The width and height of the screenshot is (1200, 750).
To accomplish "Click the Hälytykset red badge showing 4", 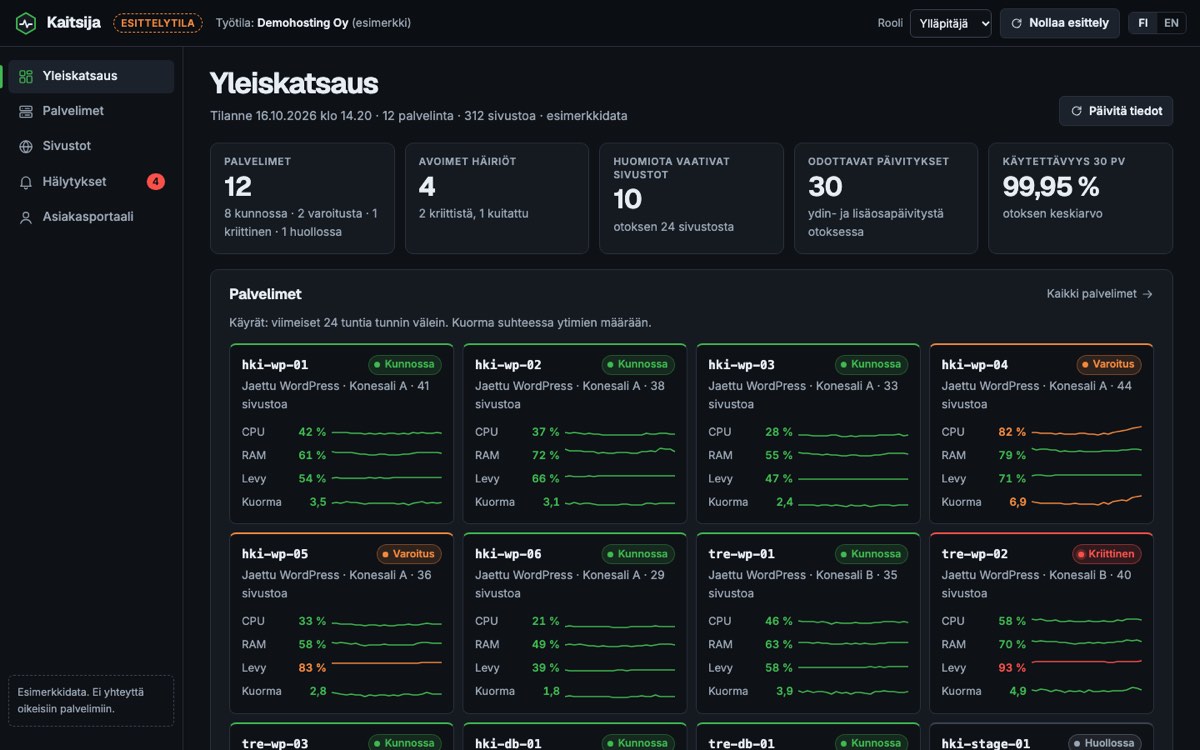I will tap(155, 182).
